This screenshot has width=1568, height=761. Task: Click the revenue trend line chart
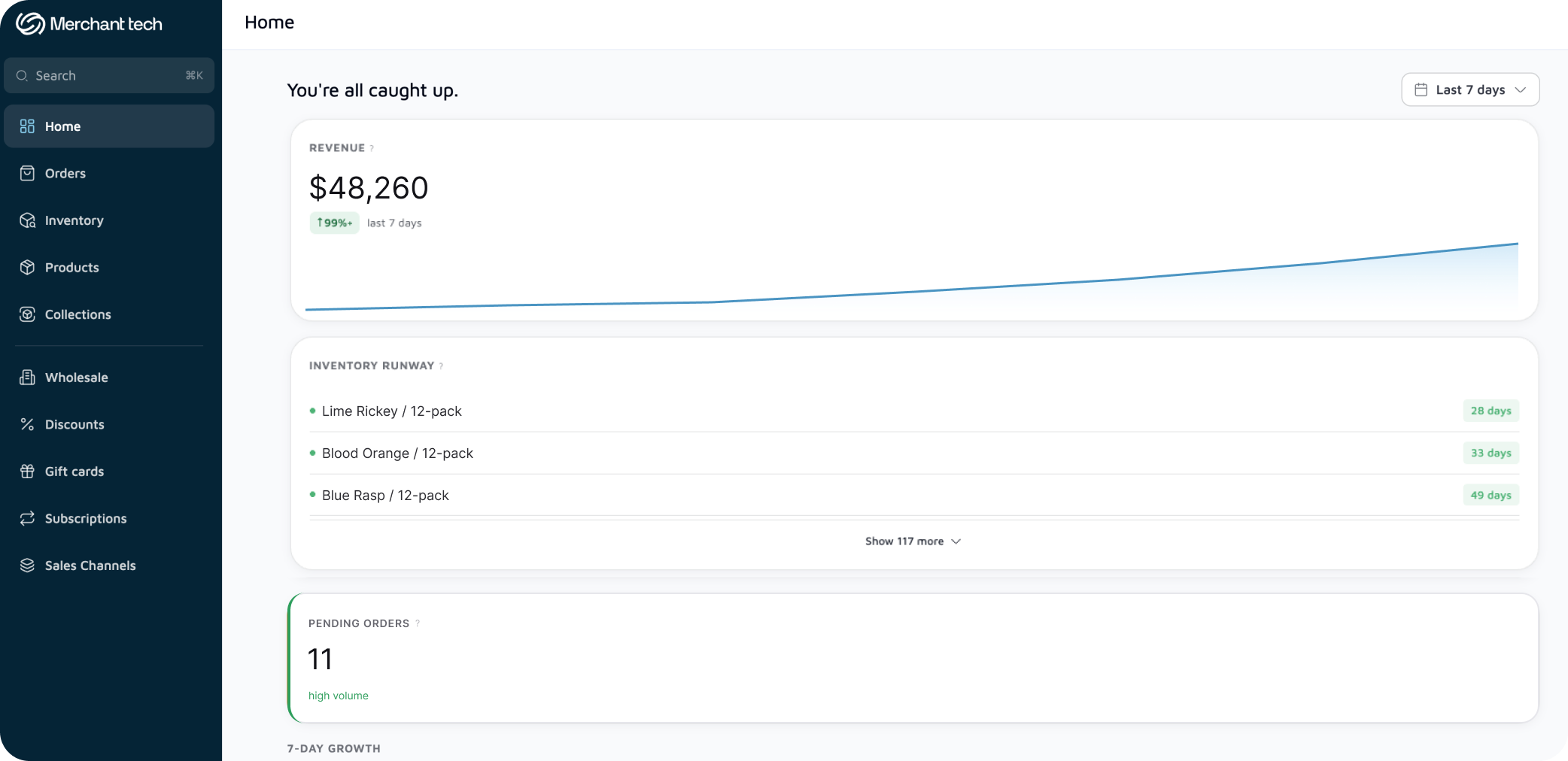point(912,277)
